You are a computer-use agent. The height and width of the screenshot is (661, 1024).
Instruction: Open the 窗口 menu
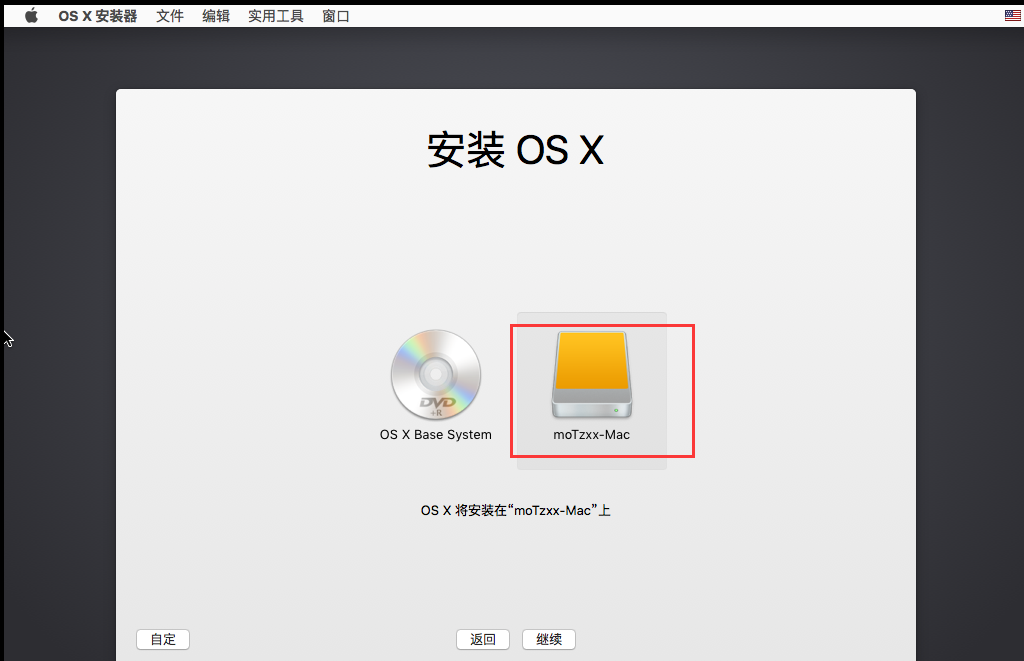[336, 16]
